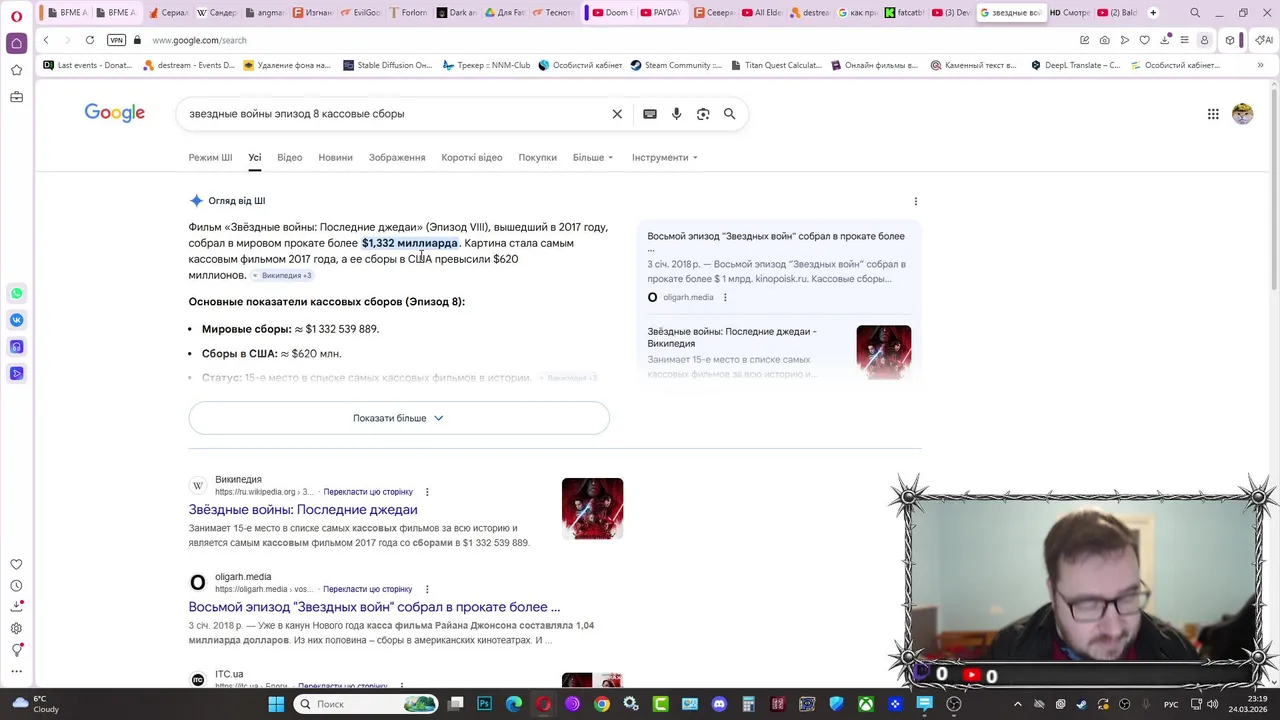Click the magnifier search button
Image resolution: width=1280 pixels, height=720 pixels.
pos(730,114)
